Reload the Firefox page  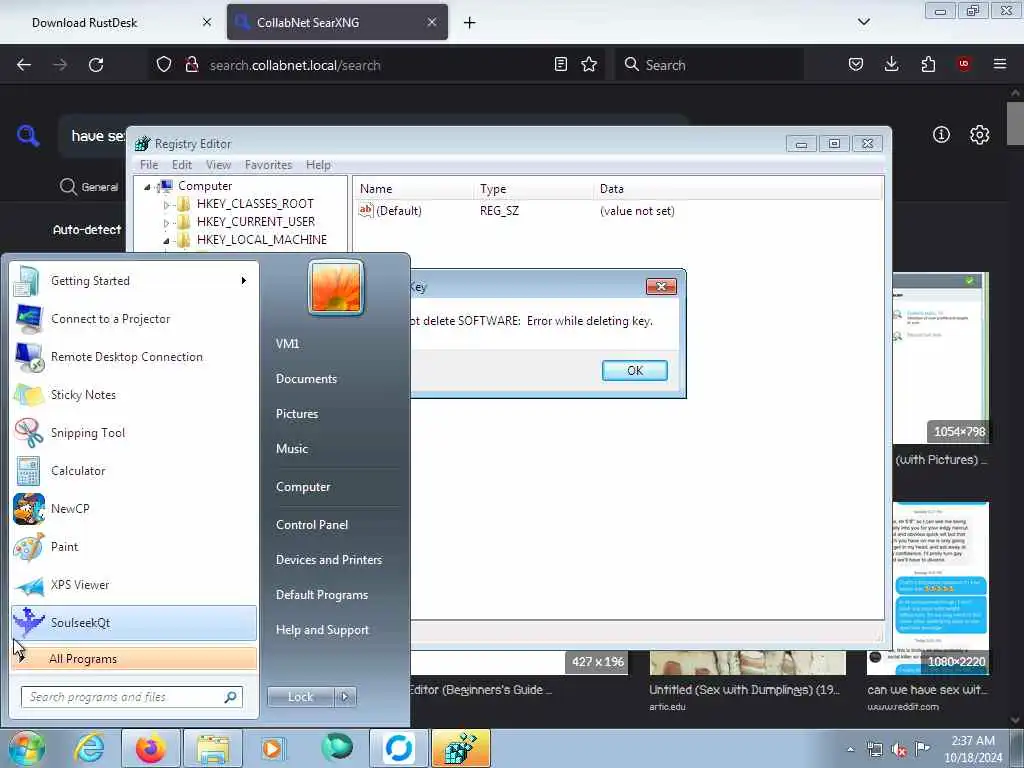(96, 65)
